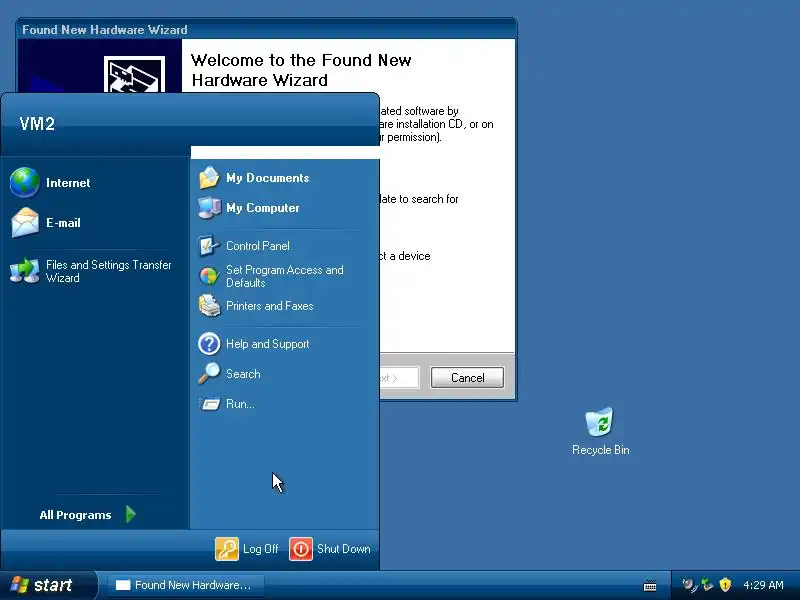Image resolution: width=800 pixels, height=600 pixels.
Task: Click the Found New Hardware Wizard title bar
Action: point(266,30)
